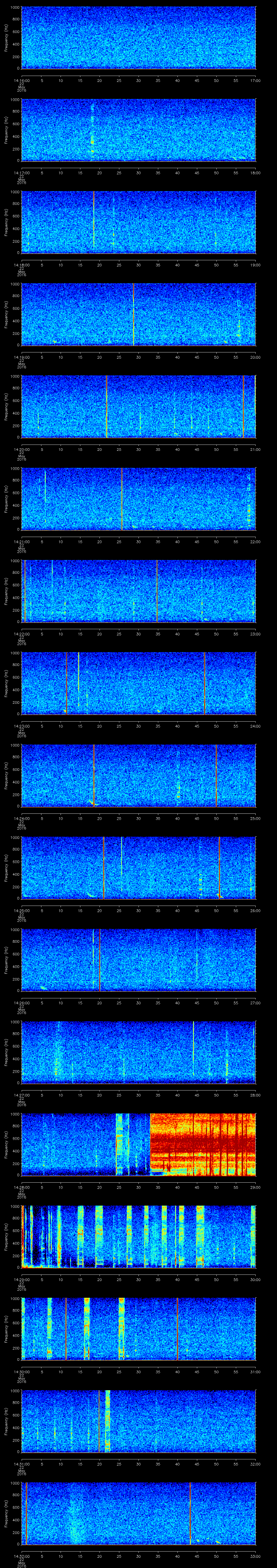The height and width of the screenshot is (1568, 277).
Task: Click the 14:24:00 start time label
Action: coord(21,818)
